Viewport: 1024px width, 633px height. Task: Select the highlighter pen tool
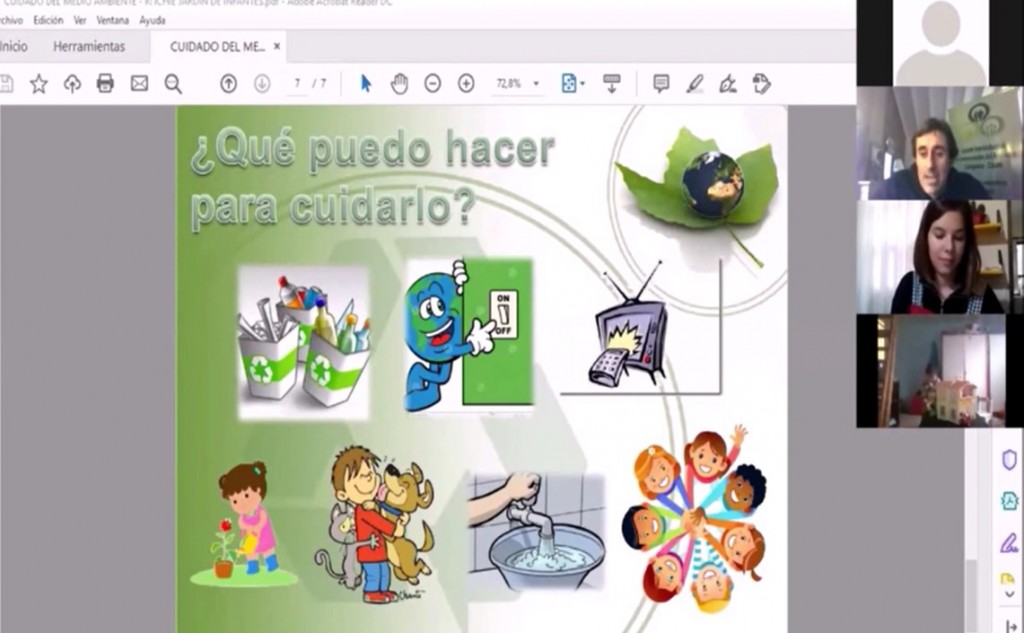695,84
